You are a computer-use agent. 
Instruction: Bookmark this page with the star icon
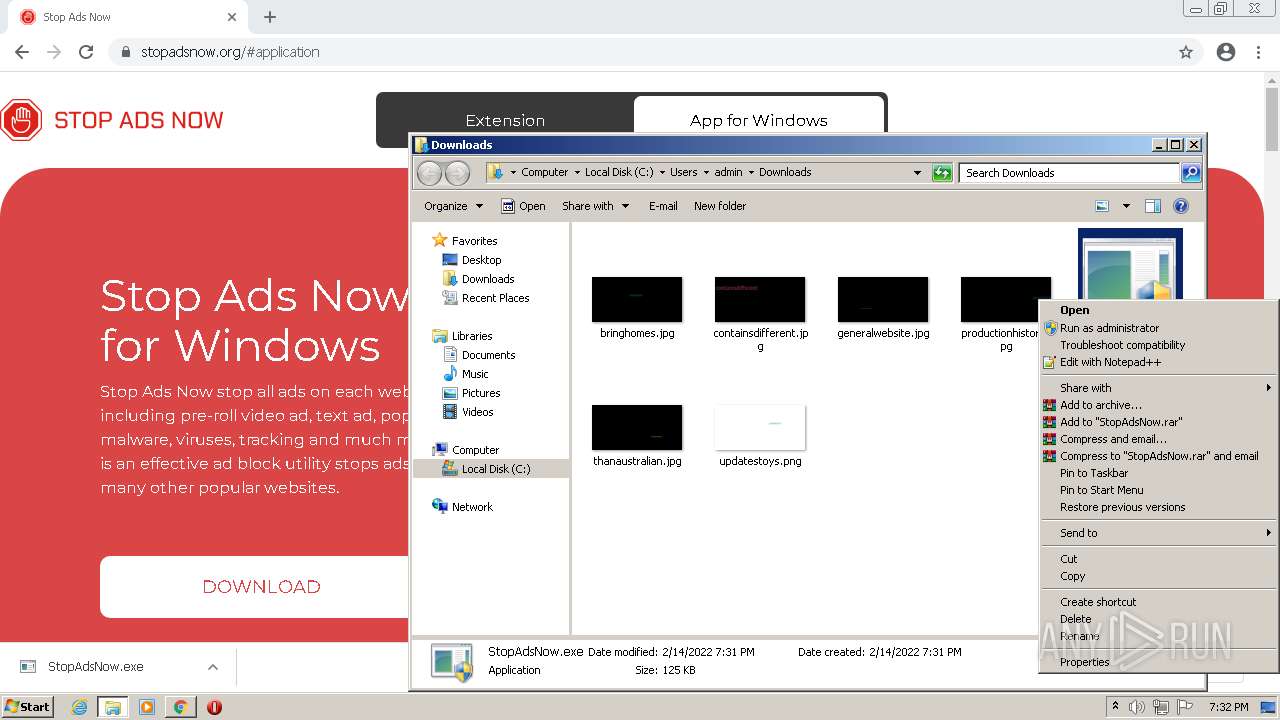1186,52
